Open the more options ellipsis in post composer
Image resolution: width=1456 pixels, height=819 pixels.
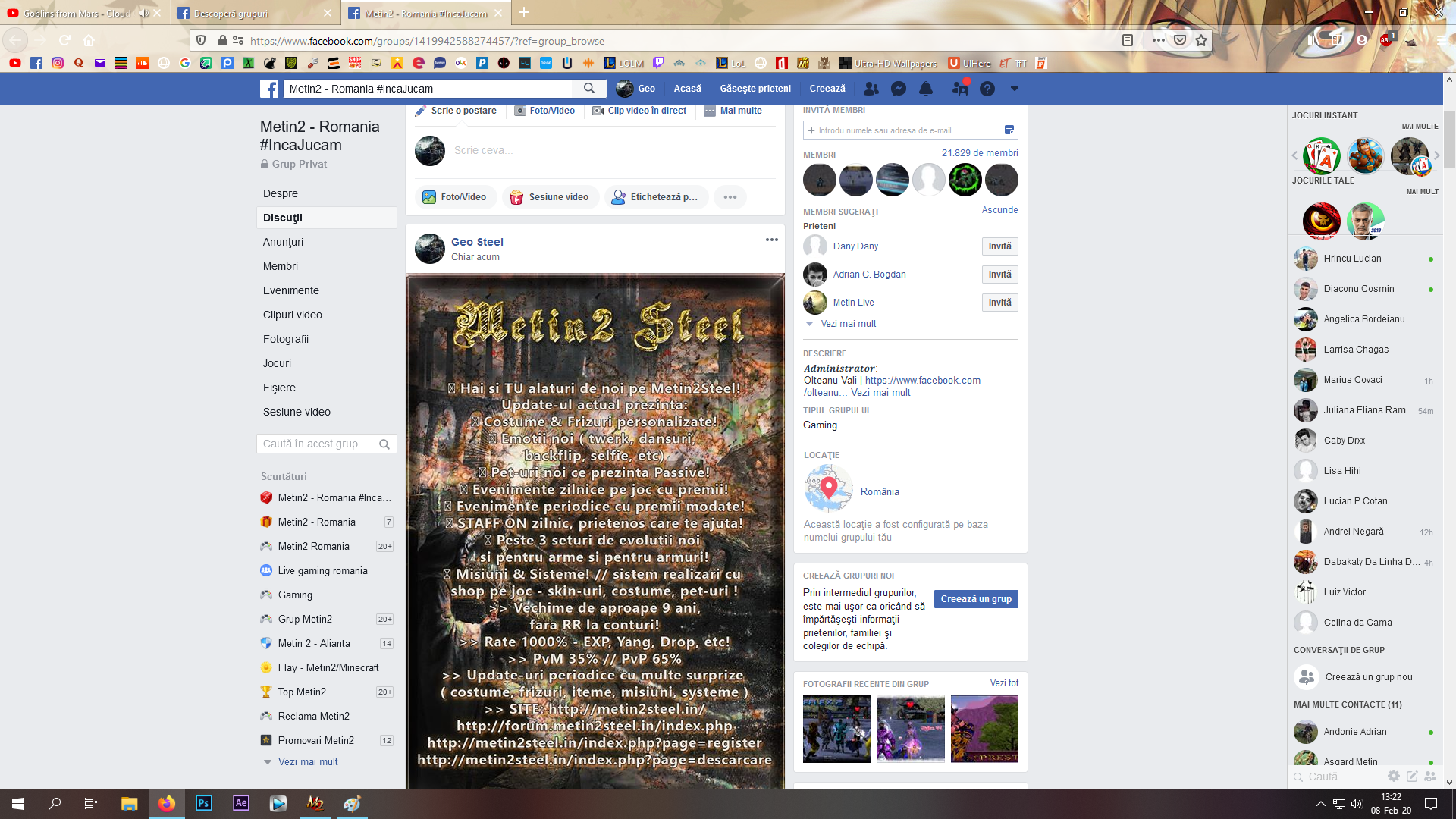tap(730, 197)
